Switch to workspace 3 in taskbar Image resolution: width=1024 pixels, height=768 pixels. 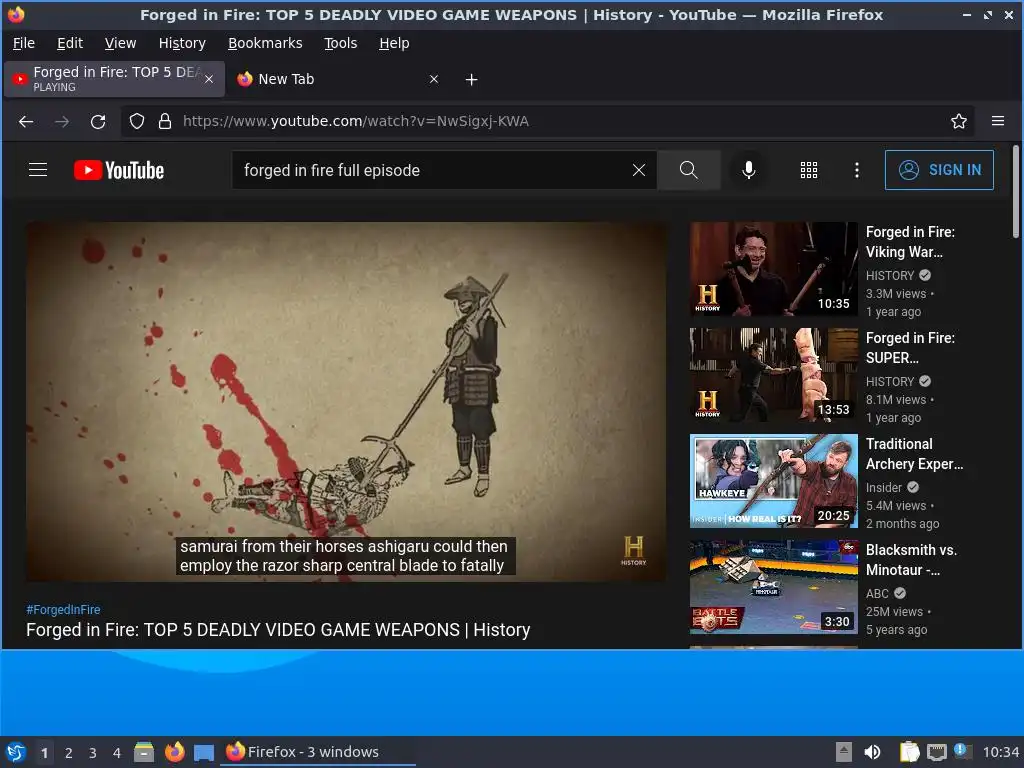click(x=93, y=753)
